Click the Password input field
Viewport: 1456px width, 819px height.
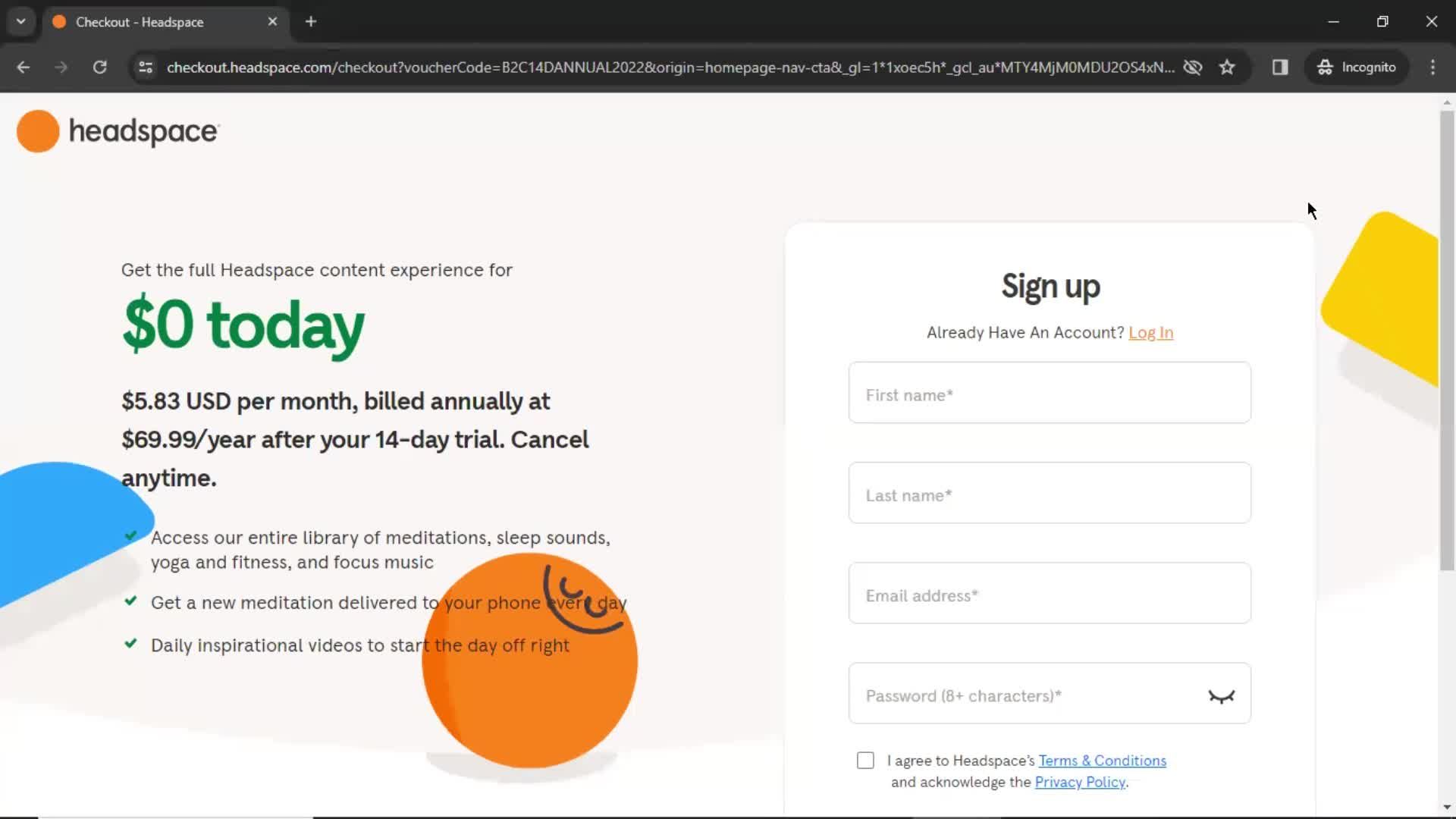[1050, 696]
